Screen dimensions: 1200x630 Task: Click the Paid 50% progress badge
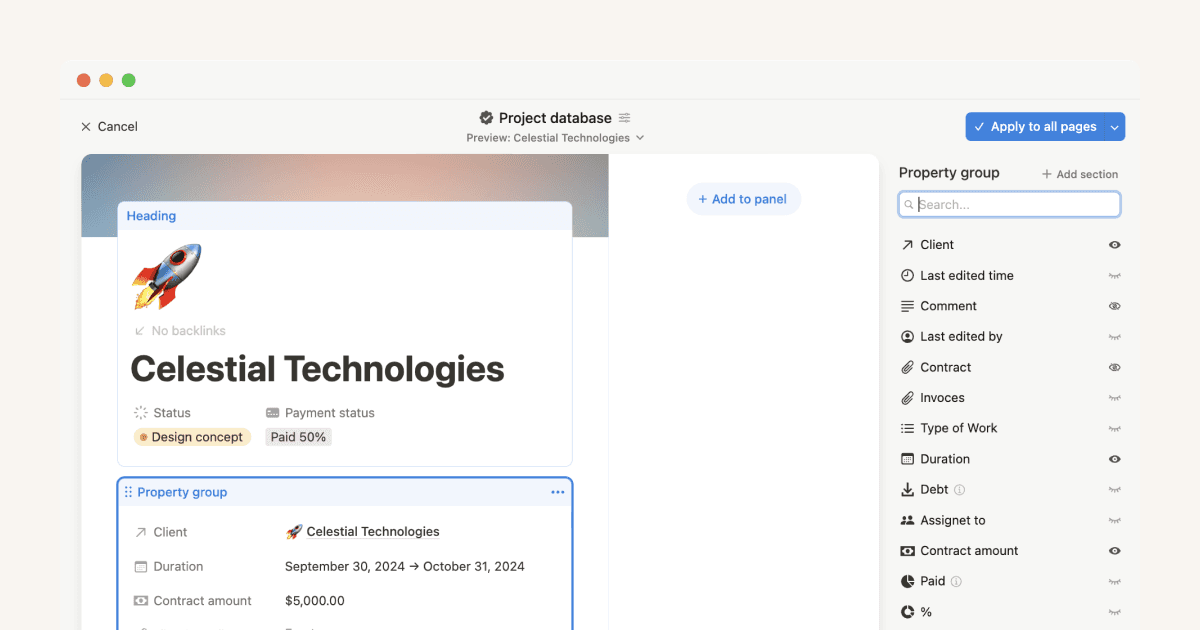(297, 436)
